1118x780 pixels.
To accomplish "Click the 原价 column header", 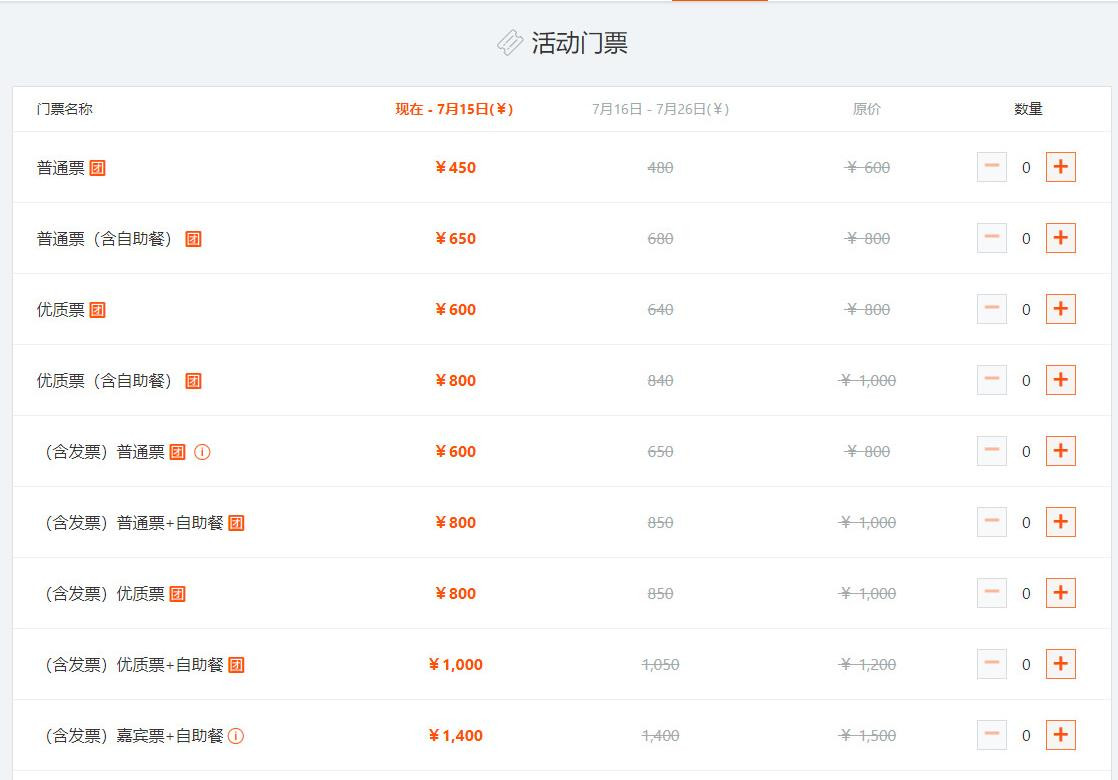I will point(866,110).
